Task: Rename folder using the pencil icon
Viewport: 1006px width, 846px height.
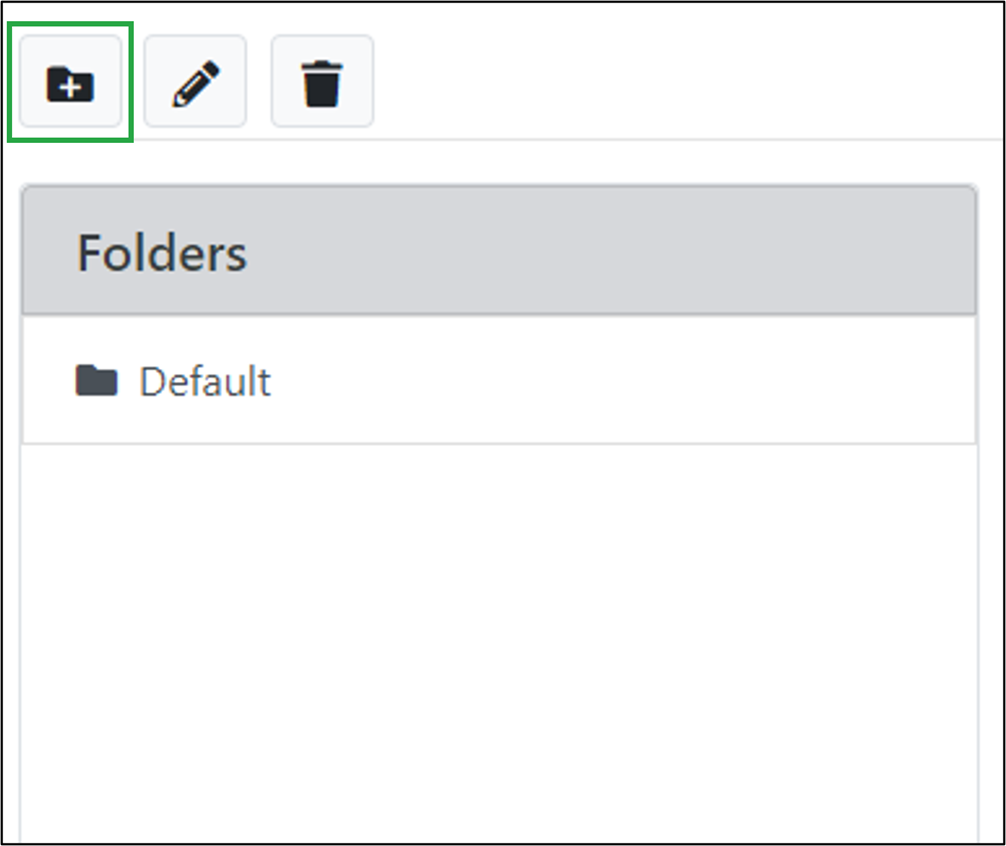Action: [x=195, y=83]
